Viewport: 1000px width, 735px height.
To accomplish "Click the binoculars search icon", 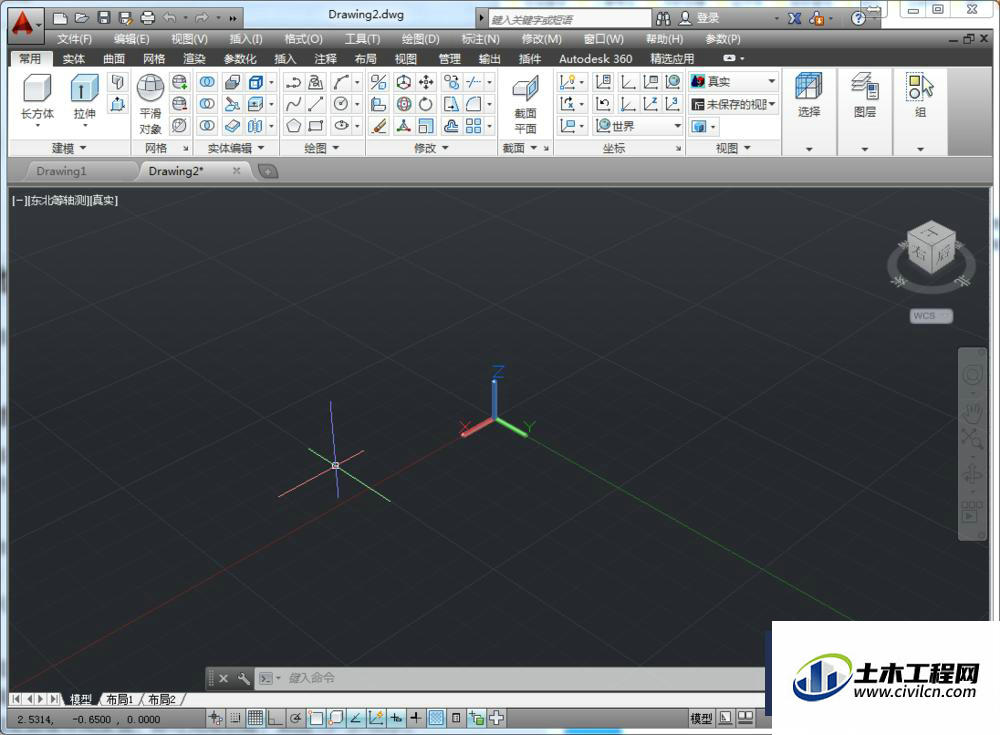I will click(x=663, y=19).
